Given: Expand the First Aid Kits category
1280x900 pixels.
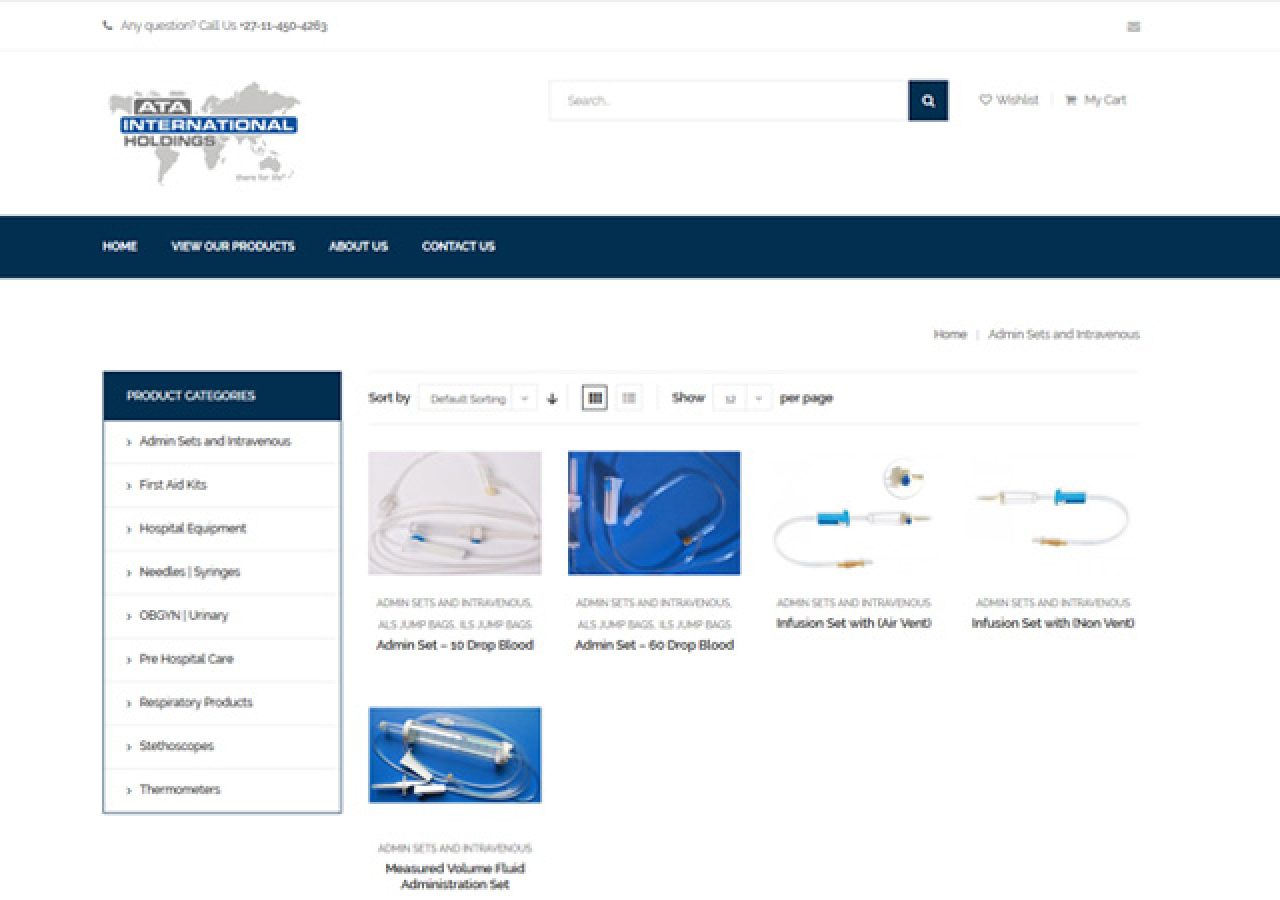Looking at the screenshot, I should (x=173, y=485).
